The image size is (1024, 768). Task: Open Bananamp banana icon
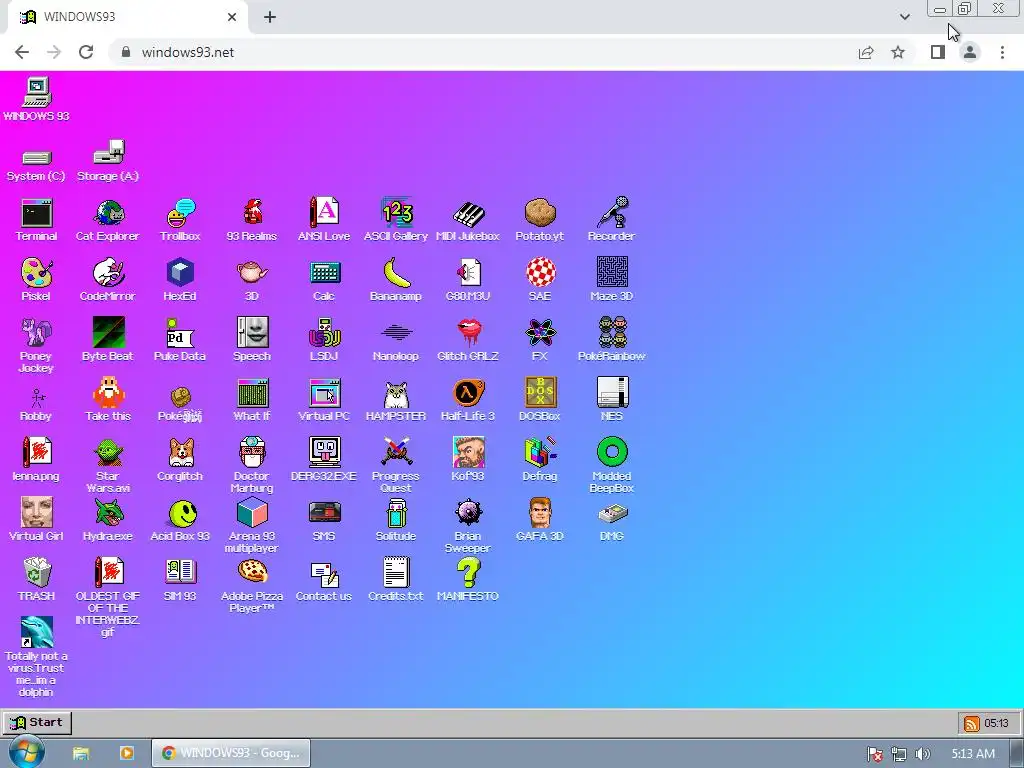(x=396, y=280)
